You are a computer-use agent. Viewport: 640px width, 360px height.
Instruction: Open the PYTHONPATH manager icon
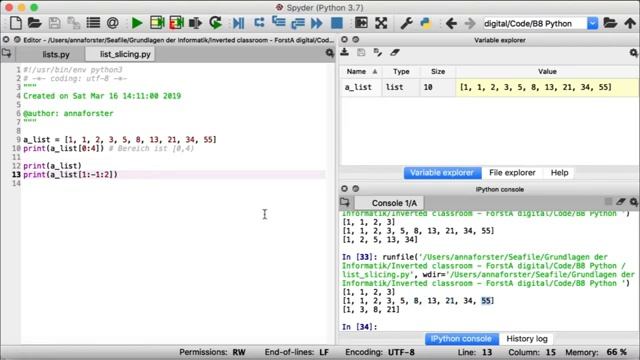click(426, 23)
